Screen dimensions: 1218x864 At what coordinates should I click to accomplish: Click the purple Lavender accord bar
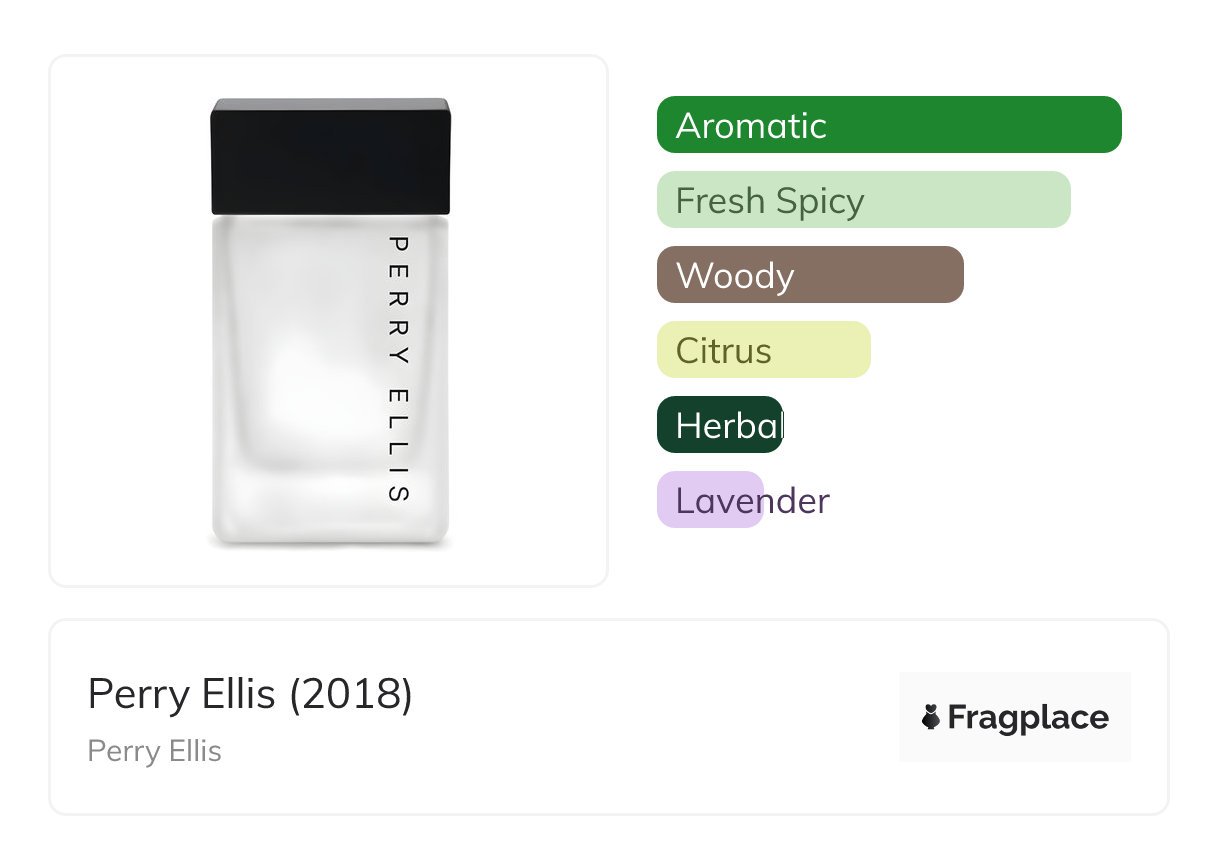point(710,500)
